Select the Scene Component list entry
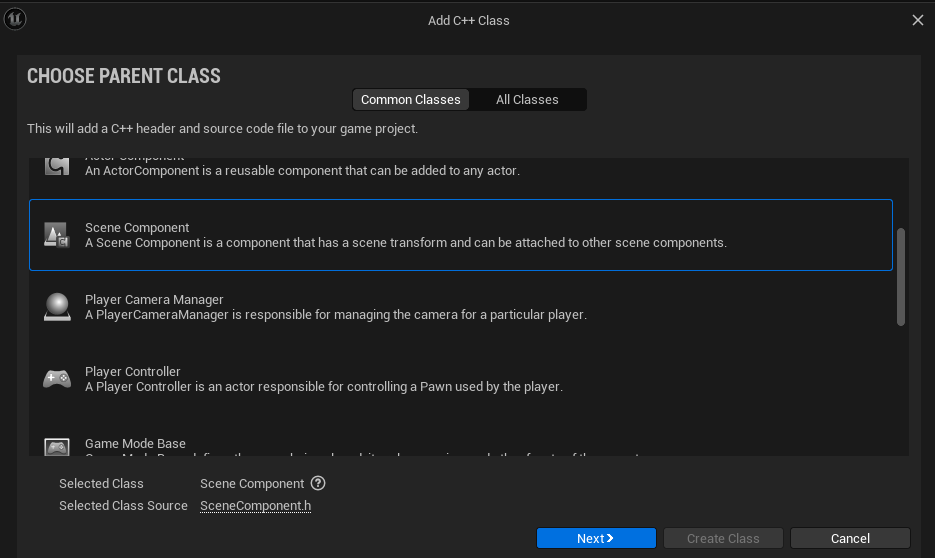 click(x=461, y=235)
